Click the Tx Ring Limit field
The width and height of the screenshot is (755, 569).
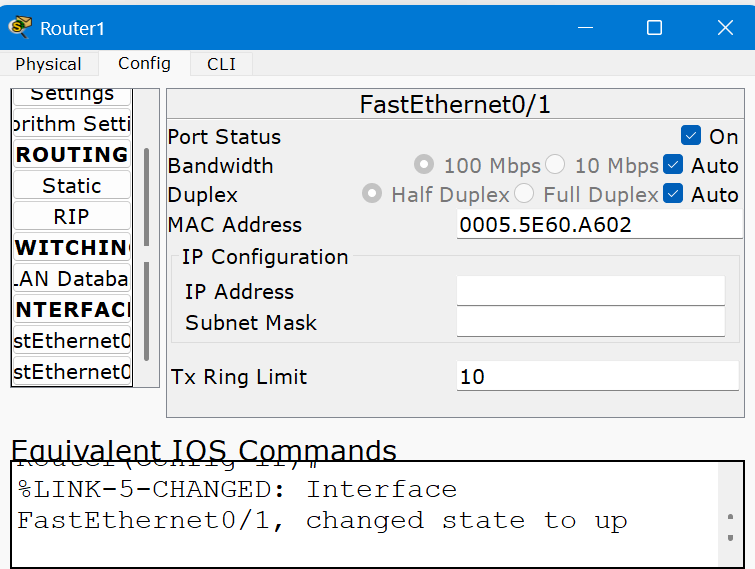[x=598, y=377]
